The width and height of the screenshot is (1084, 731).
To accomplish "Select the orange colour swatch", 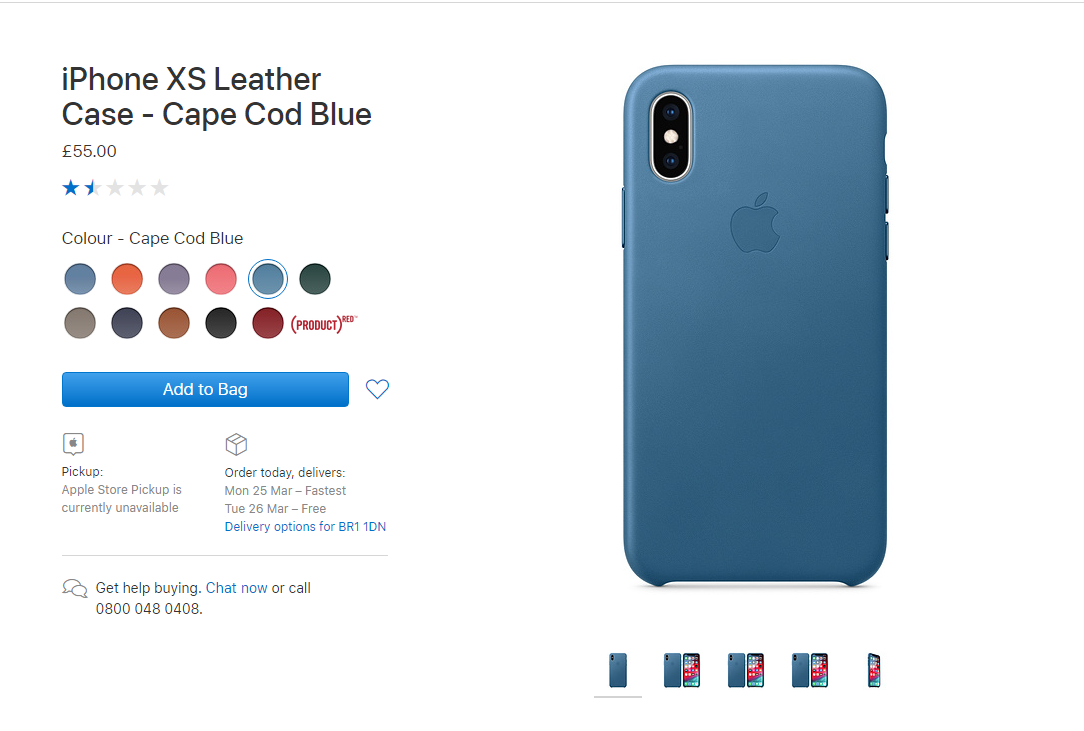I will pyautogui.click(x=127, y=279).
